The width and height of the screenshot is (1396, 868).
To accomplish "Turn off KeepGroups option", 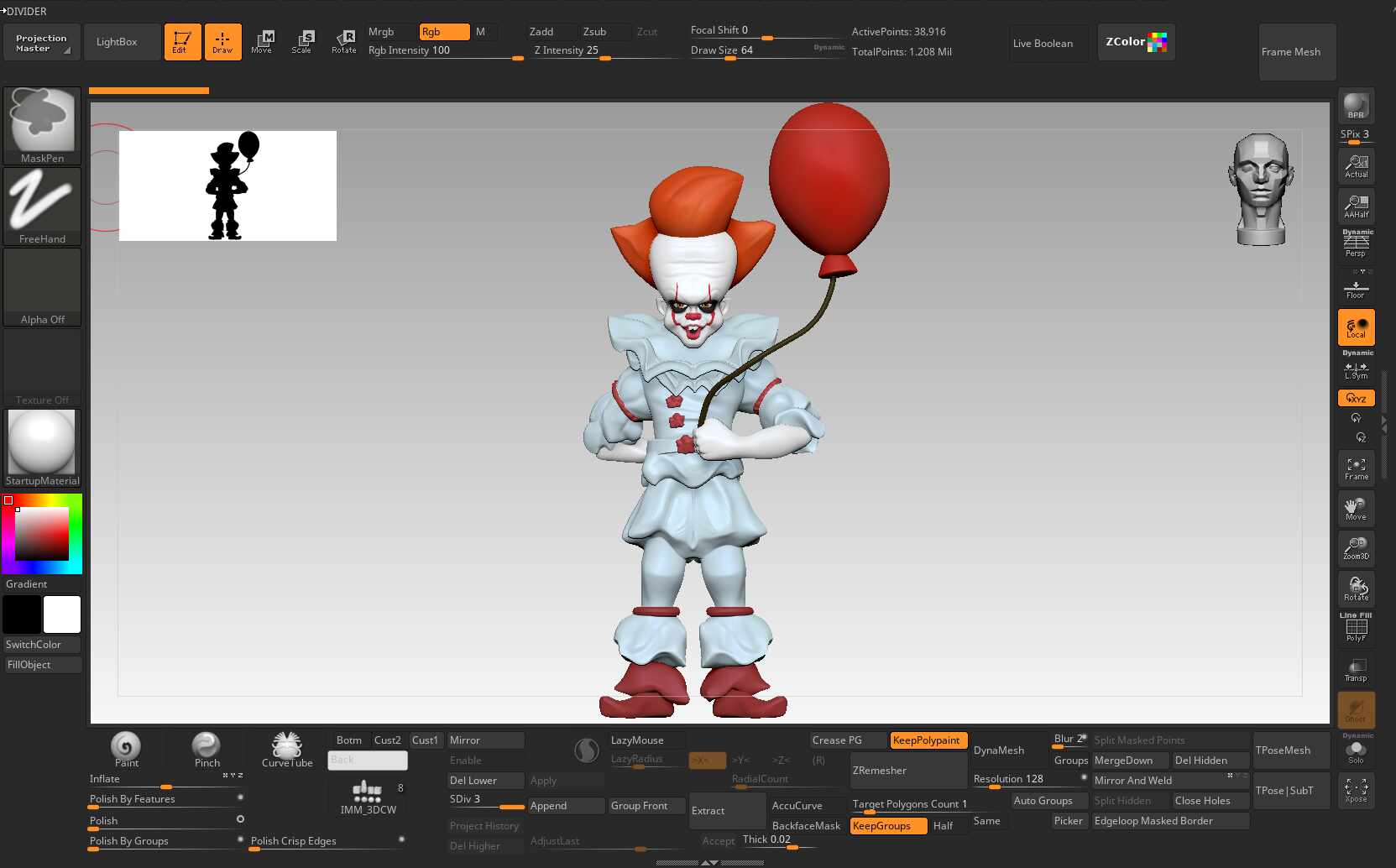I will coord(887,826).
